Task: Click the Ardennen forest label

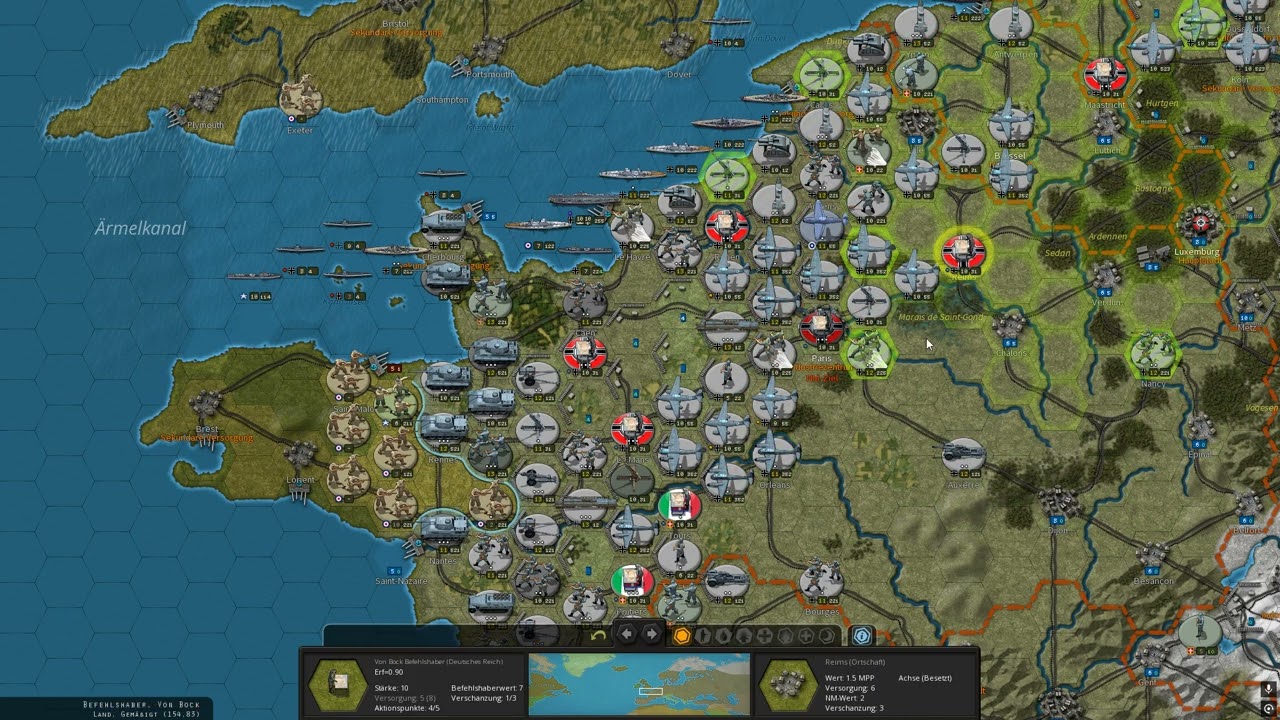Action: pyautogui.click(x=1107, y=236)
